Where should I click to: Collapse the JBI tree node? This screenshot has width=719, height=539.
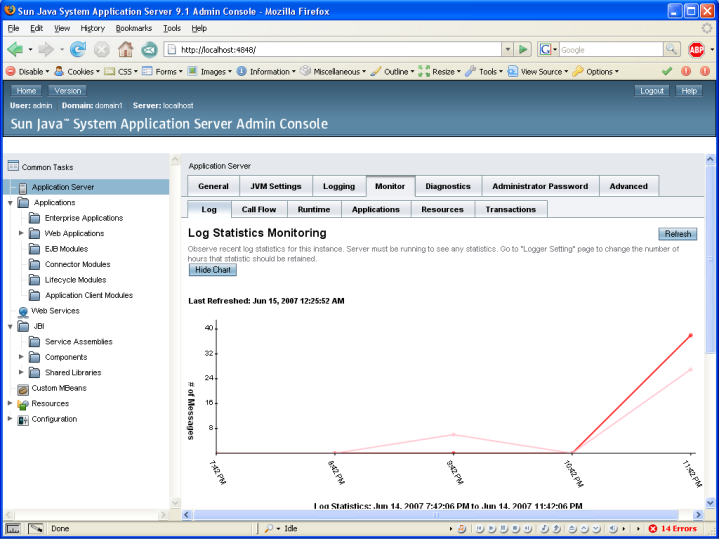coord(10,327)
